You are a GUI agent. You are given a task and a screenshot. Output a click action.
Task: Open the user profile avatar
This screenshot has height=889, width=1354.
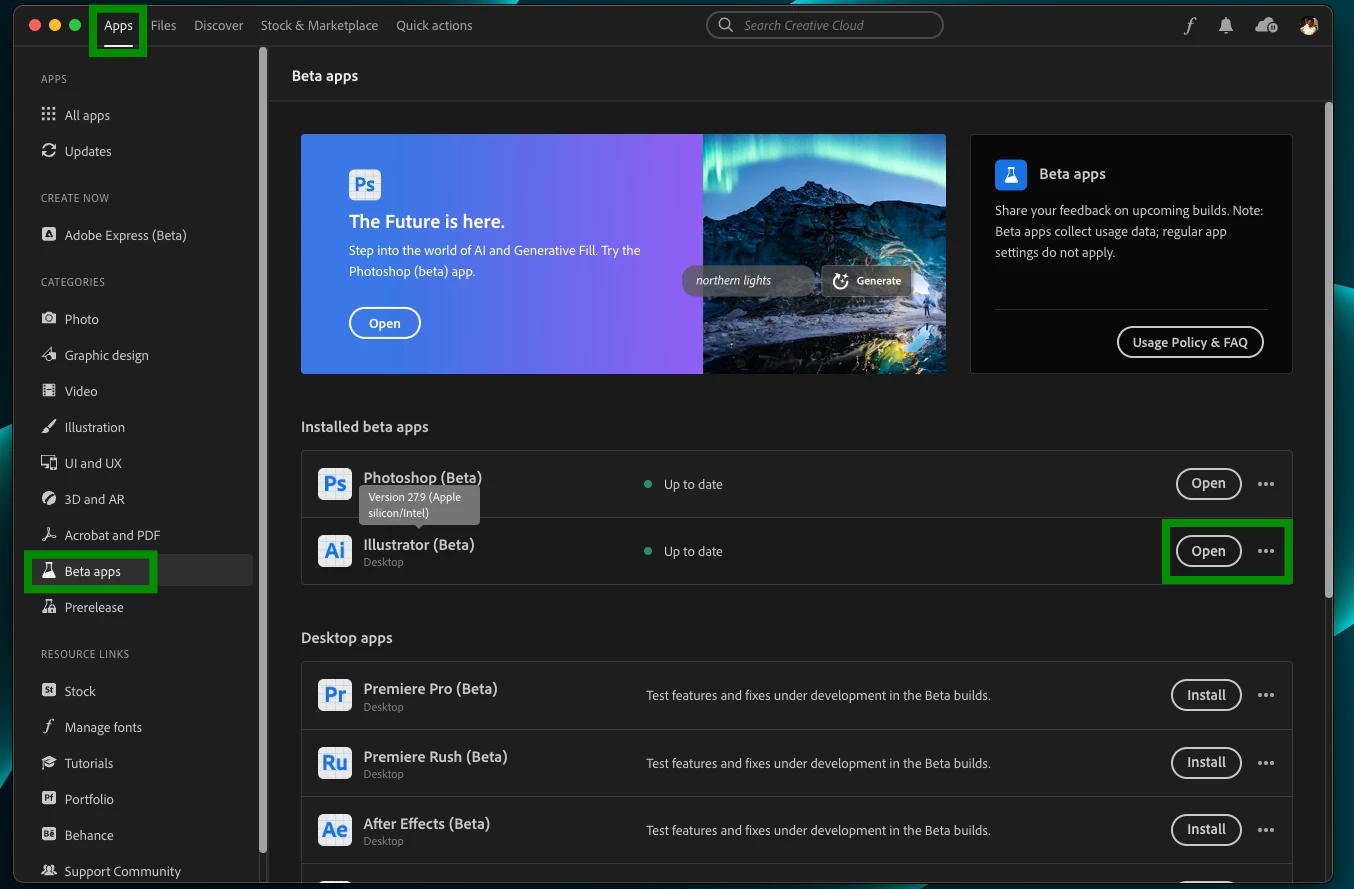pos(1308,26)
